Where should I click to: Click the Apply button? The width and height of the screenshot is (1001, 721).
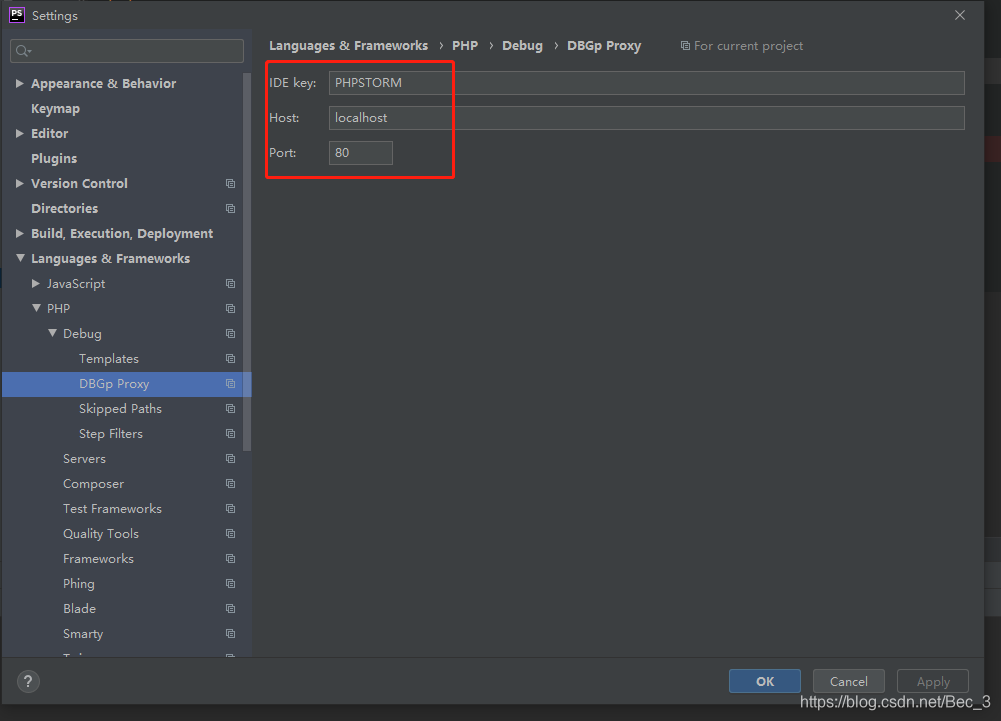pyautogui.click(x=933, y=681)
